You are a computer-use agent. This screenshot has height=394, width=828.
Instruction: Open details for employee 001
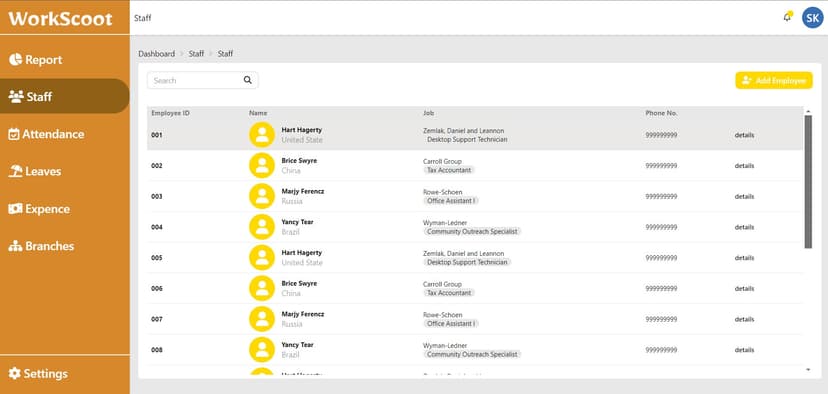click(x=744, y=135)
